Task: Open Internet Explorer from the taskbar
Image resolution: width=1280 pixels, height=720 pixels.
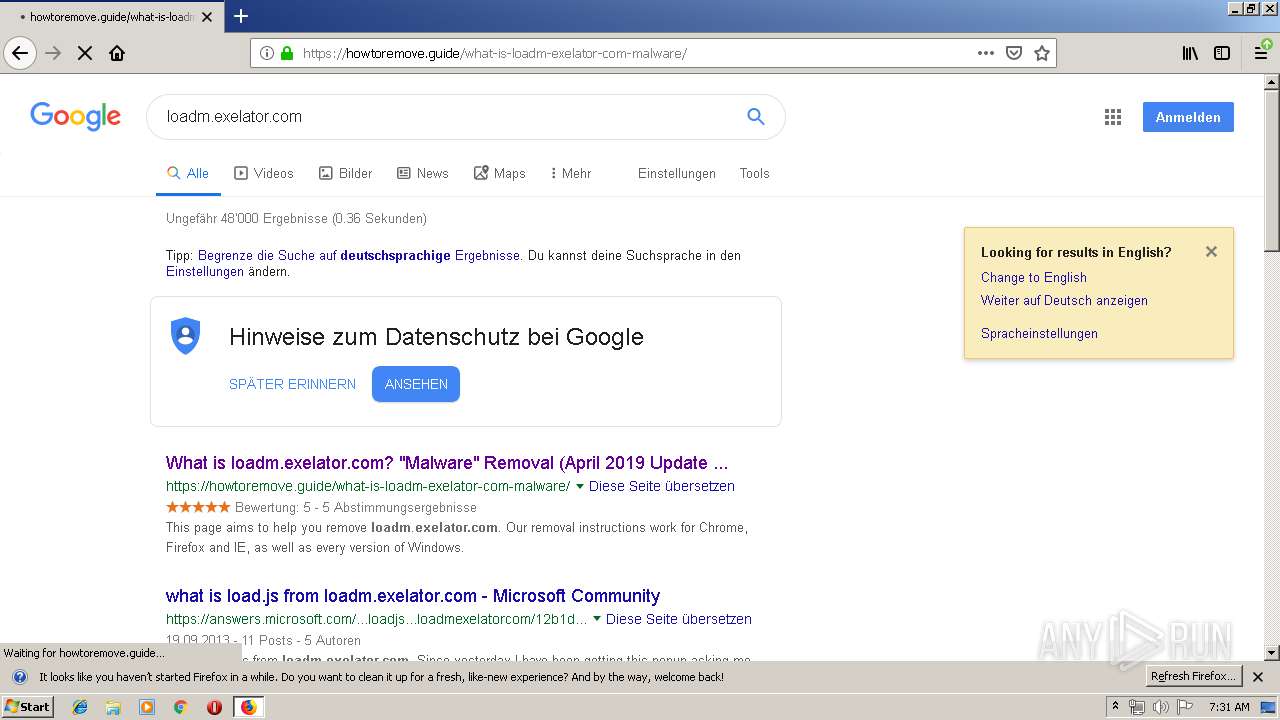Action: coord(80,707)
